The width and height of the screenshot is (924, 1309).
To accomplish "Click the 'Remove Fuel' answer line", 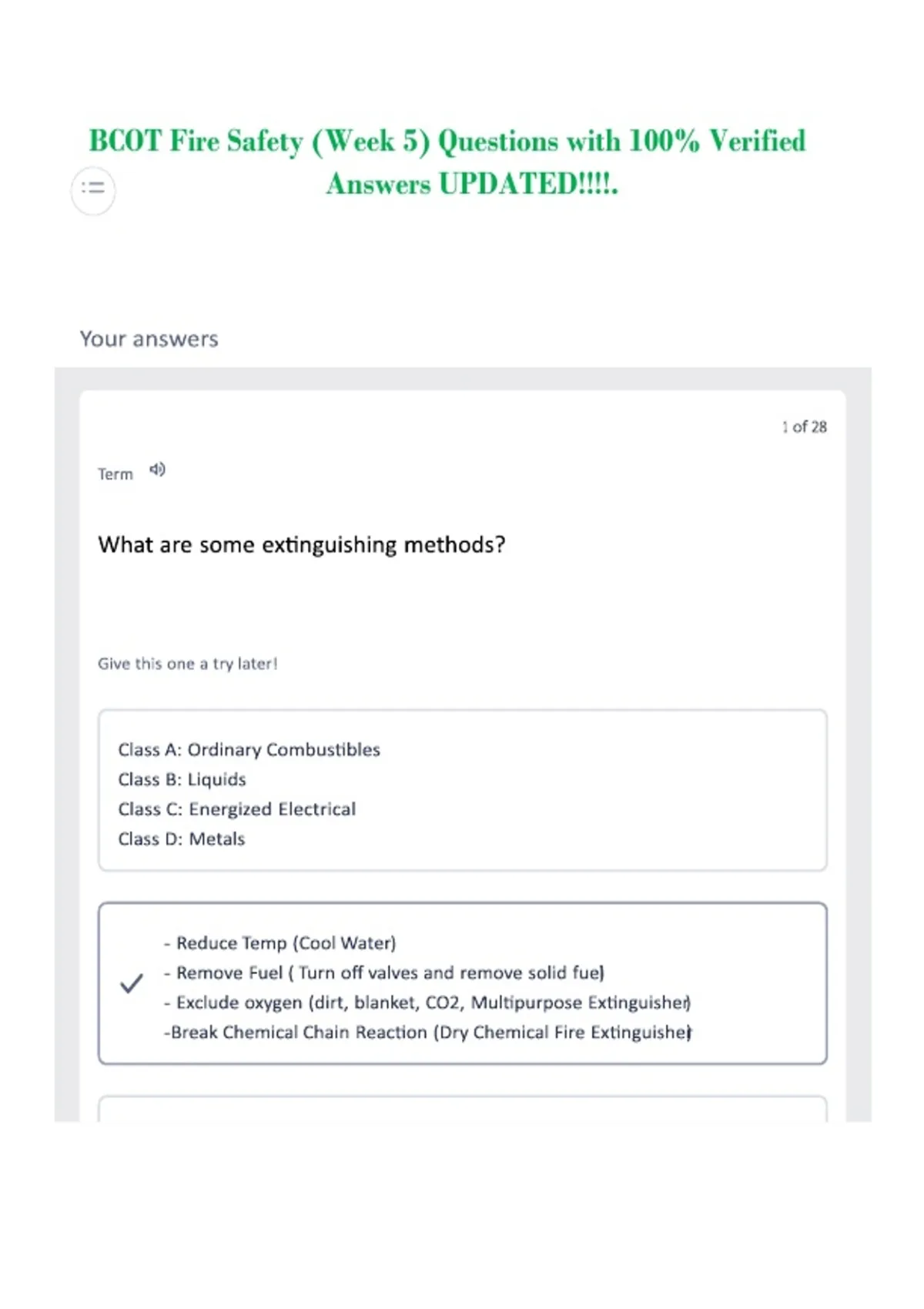I will 384,973.
